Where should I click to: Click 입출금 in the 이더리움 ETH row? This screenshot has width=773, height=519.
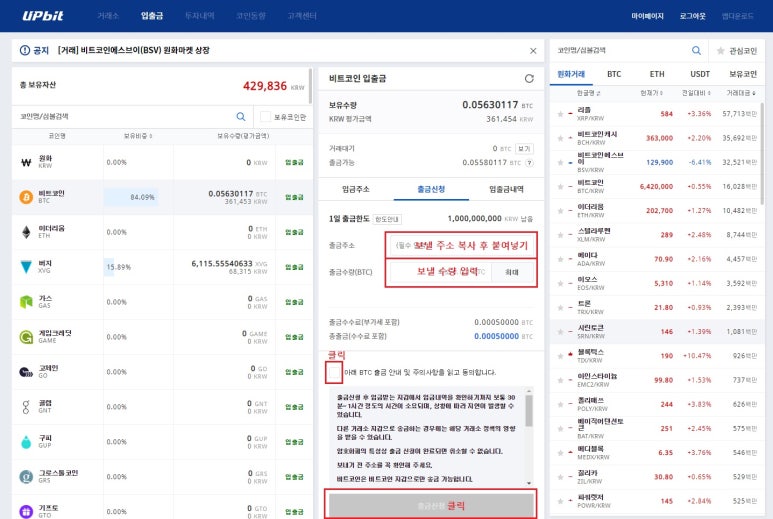tap(294, 232)
